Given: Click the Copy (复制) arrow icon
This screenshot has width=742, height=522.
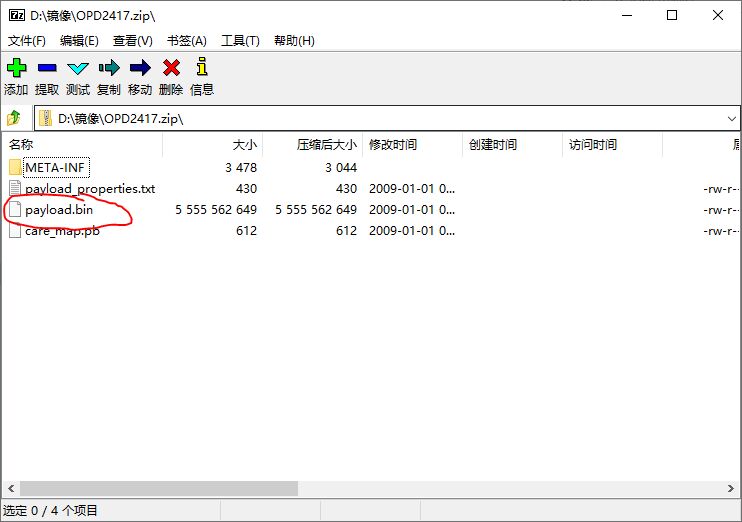Looking at the screenshot, I should click(x=109, y=69).
